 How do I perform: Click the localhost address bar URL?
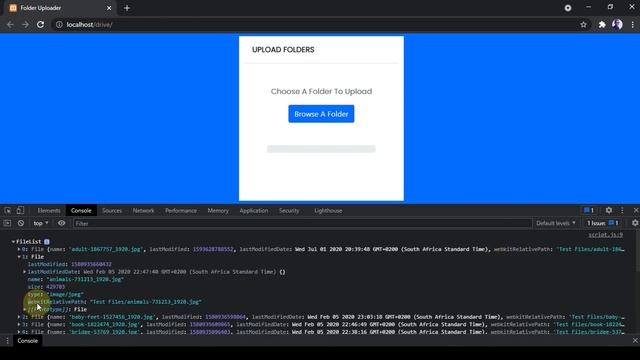click(x=89, y=24)
